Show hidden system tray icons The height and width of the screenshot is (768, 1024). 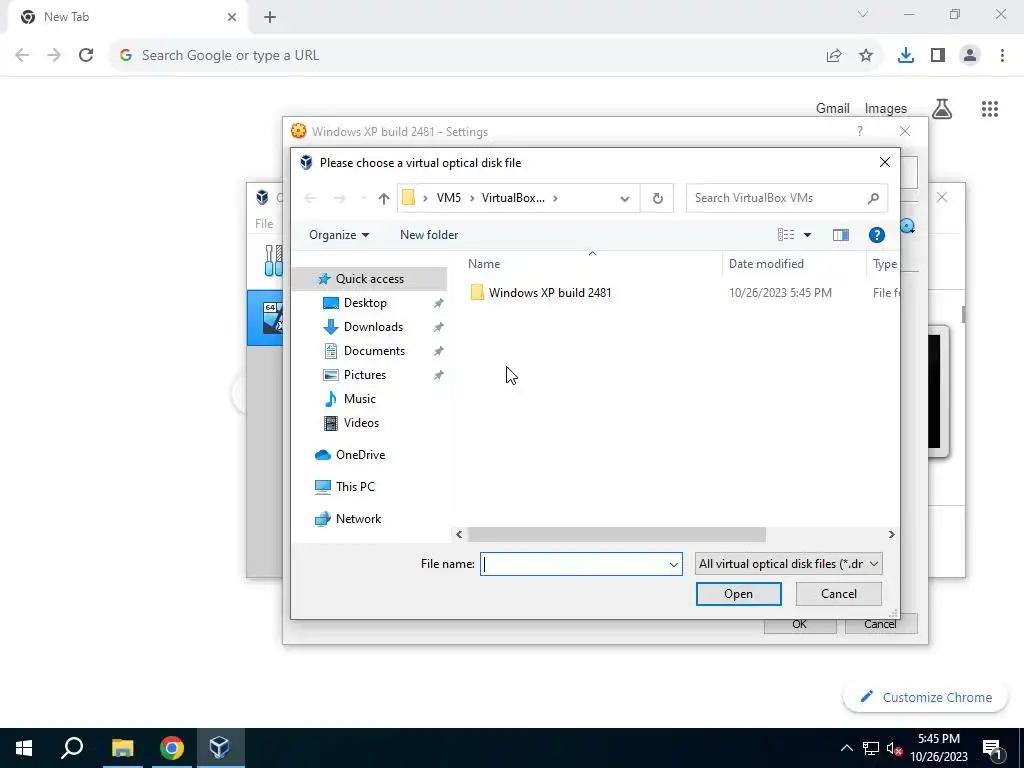(846, 748)
